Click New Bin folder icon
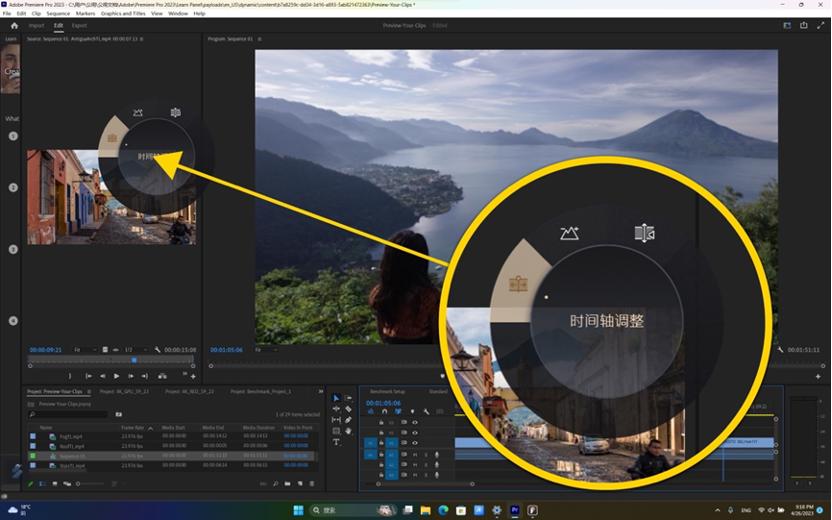Image resolution: width=832 pixels, height=520 pixels. (x=287, y=484)
